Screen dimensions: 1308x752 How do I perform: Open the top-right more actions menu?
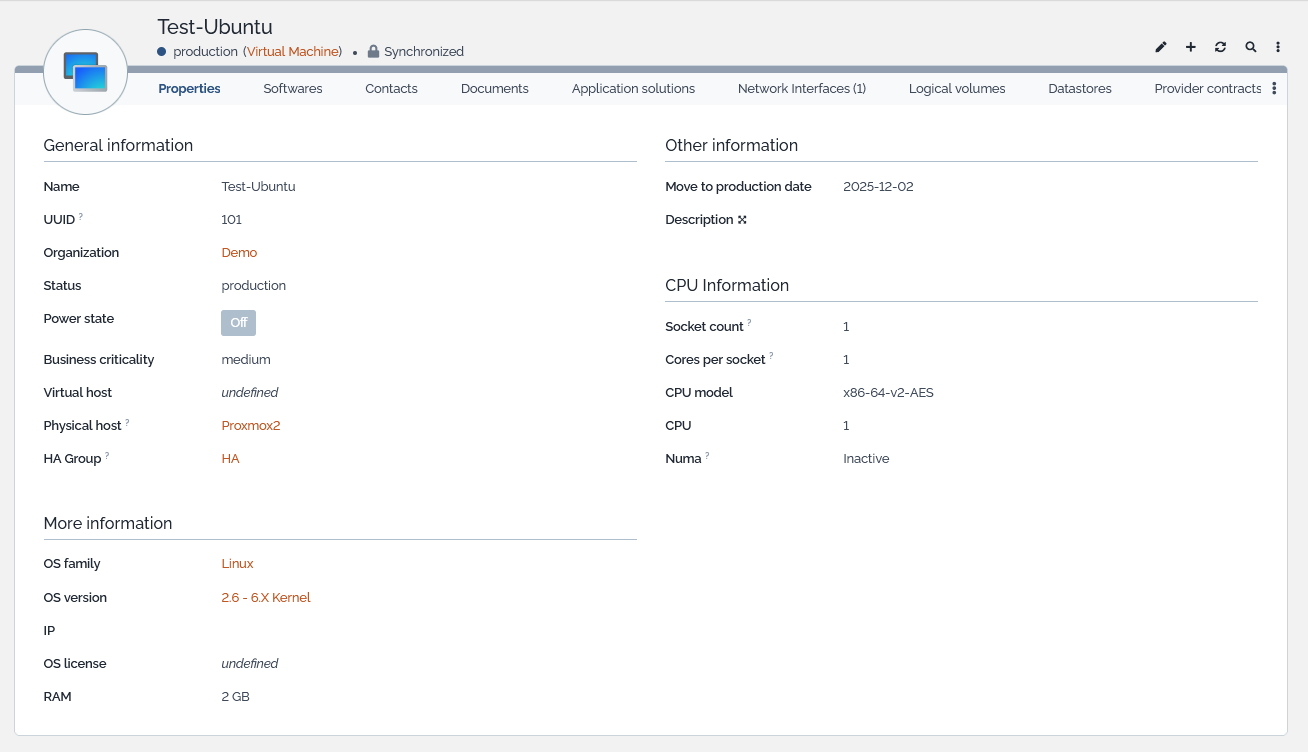pos(1278,47)
